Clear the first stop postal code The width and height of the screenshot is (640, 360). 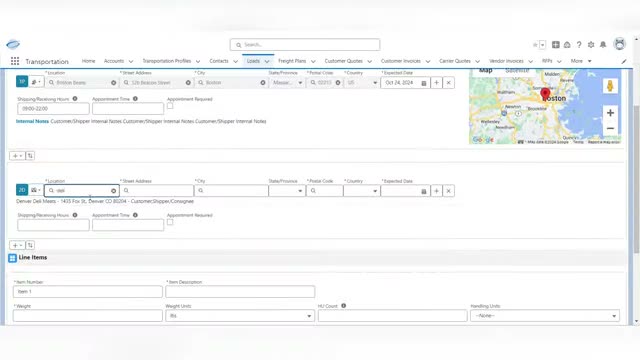pos(338,83)
